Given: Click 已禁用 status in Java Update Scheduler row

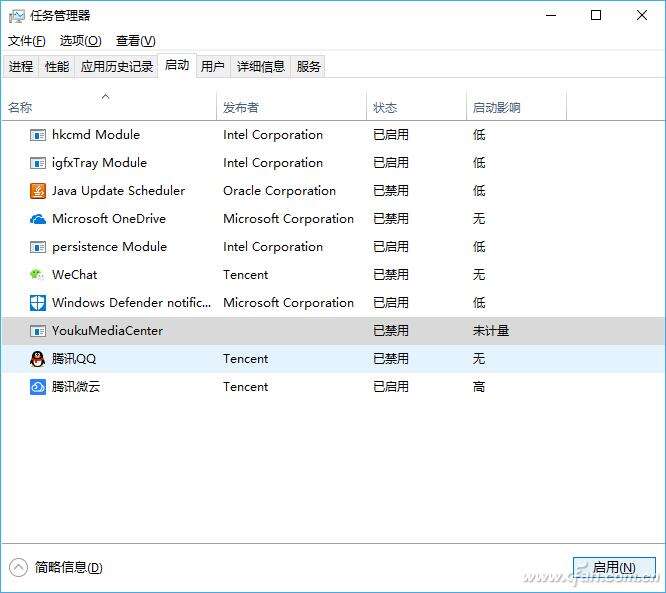Looking at the screenshot, I should pos(391,191).
